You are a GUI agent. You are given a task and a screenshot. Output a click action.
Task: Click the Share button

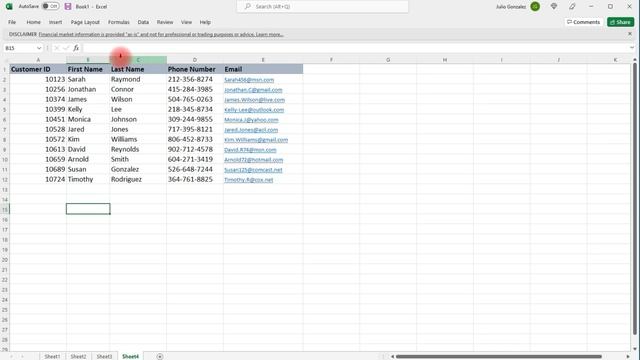point(620,22)
